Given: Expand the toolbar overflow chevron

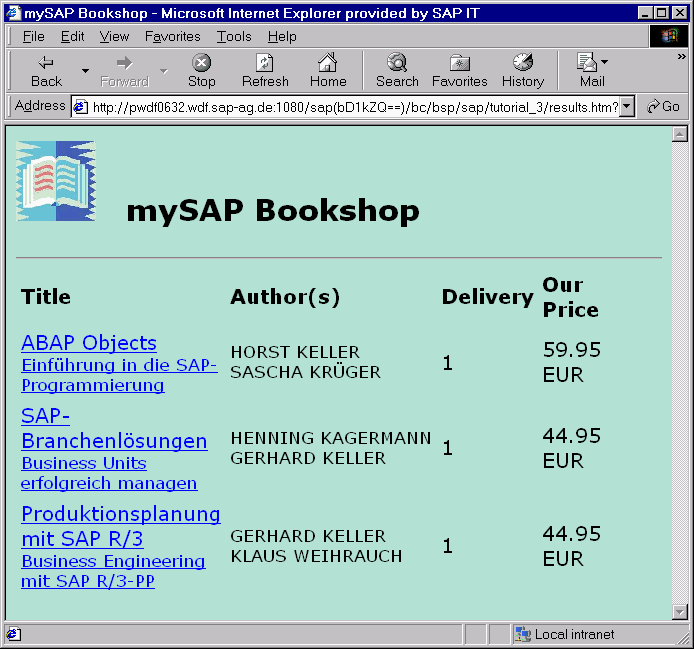Looking at the screenshot, I should point(681,57).
